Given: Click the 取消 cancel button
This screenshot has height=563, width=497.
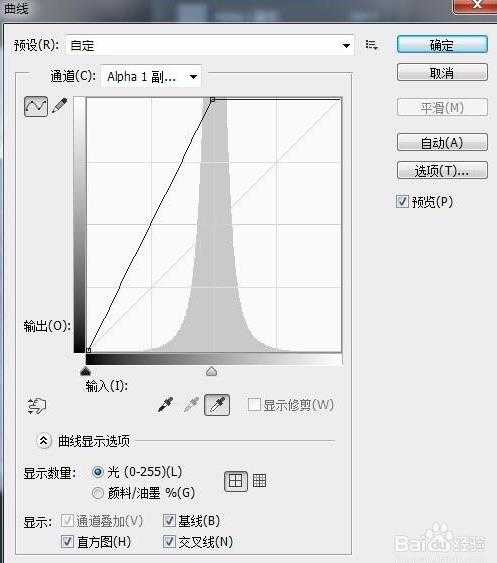Looking at the screenshot, I should (442, 73).
